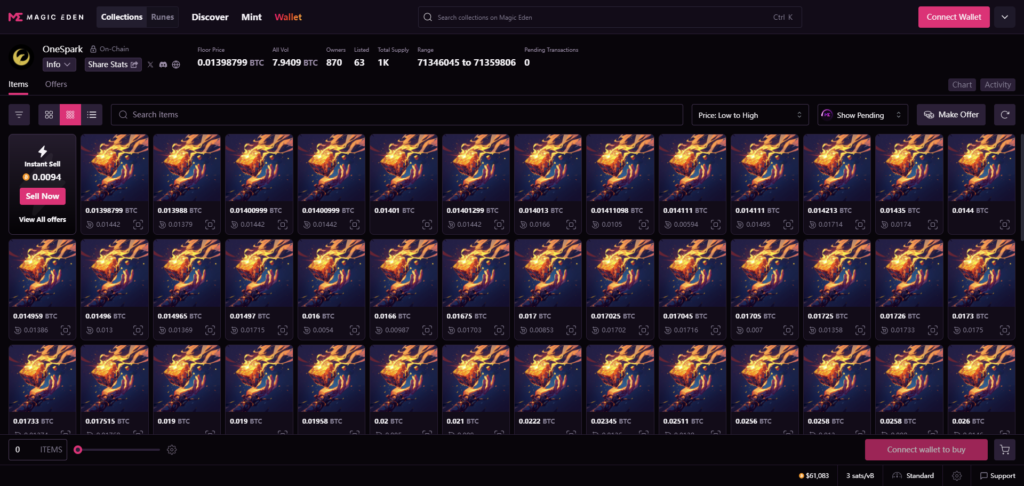Open the Mint menu
Image resolution: width=1024 pixels, height=486 pixels.
(x=251, y=17)
